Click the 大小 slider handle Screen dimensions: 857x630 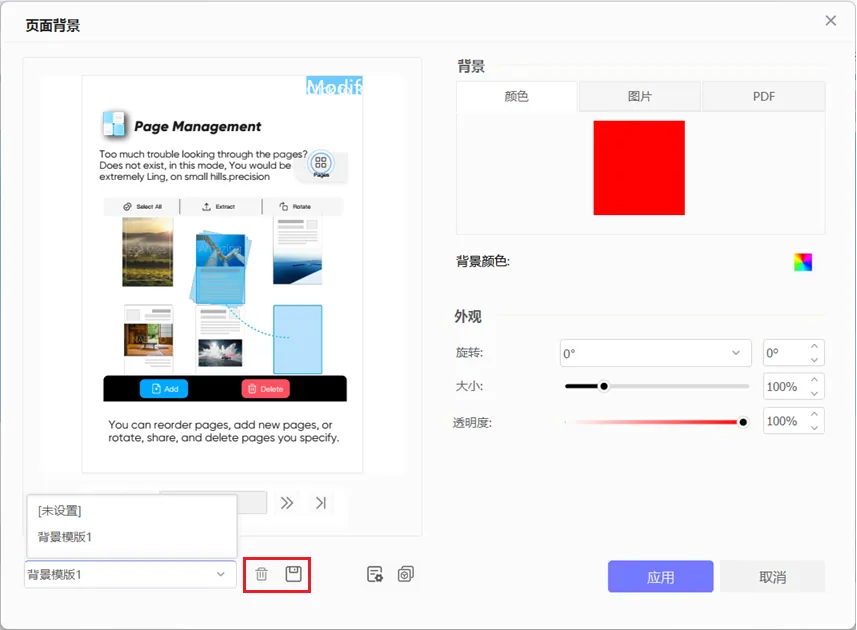pyautogui.click(x=604, y=387)
